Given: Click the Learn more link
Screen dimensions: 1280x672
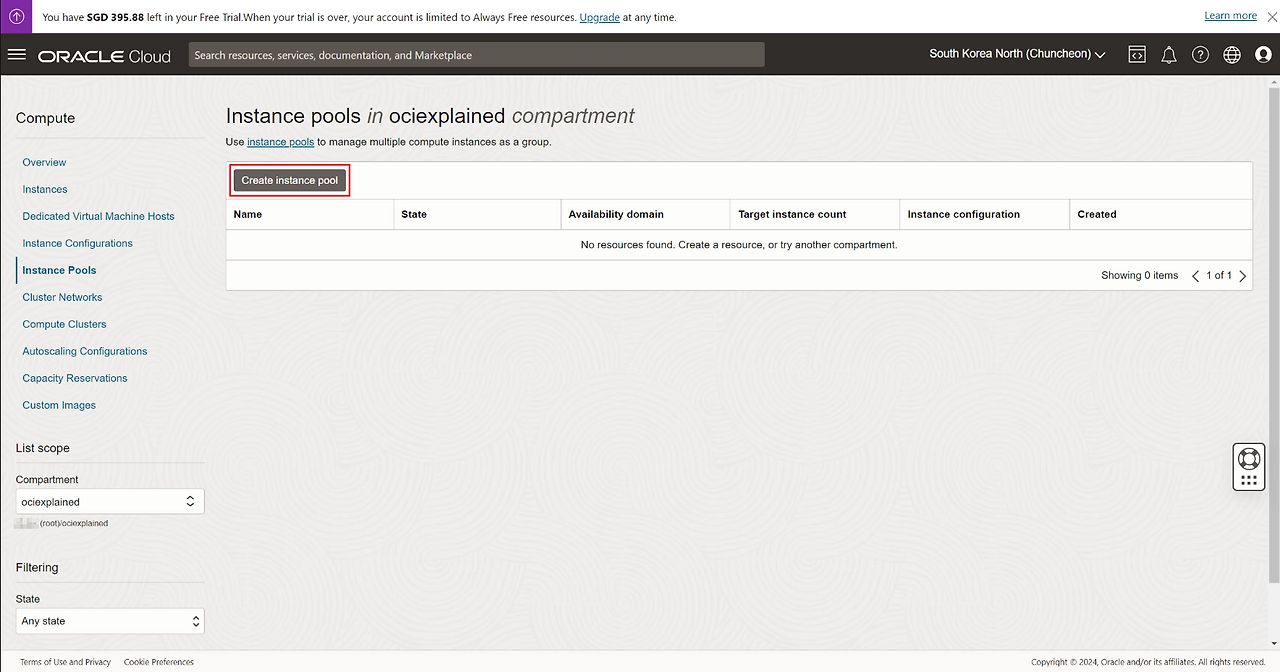Looking at the screenshot, I should pos(1231,16).
